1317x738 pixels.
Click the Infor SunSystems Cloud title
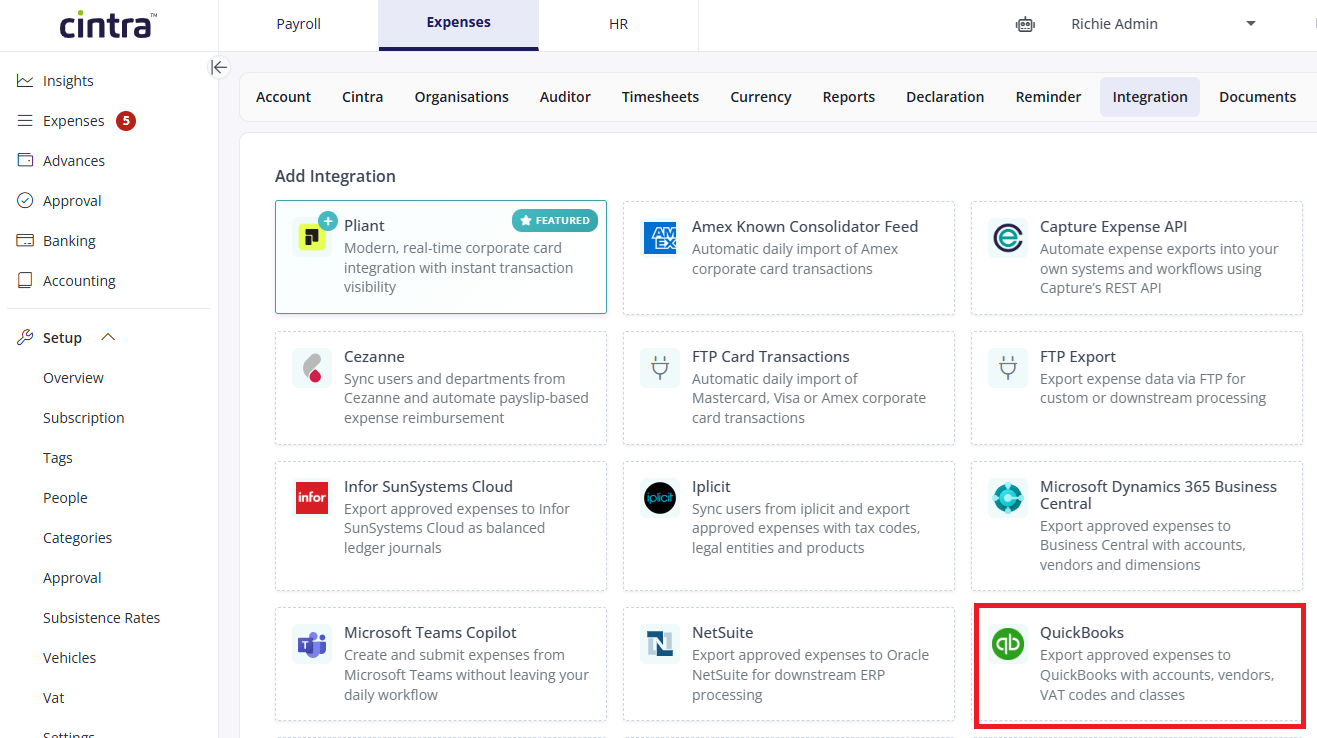coord(428,486)
